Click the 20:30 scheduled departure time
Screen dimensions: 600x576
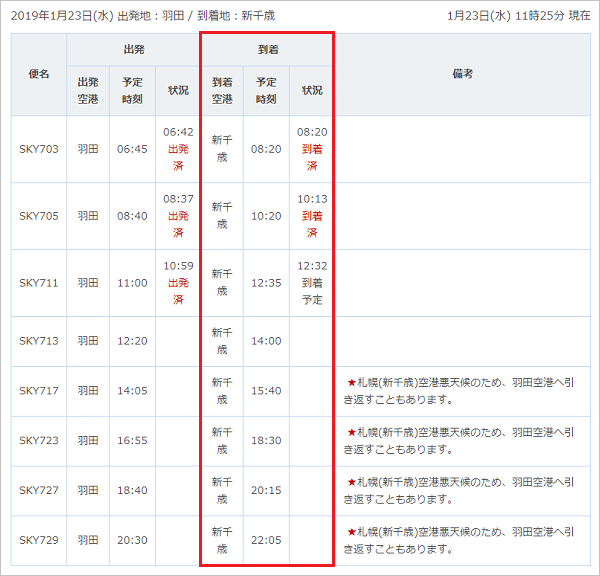132,541
